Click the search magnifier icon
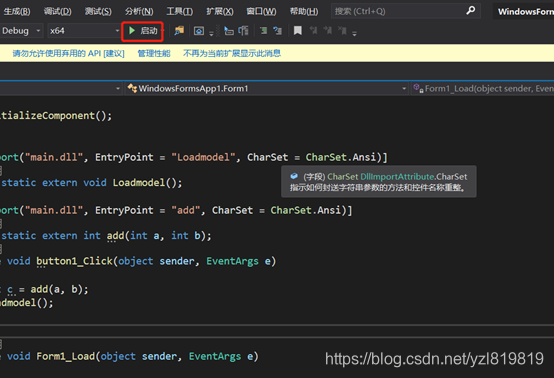The width and height of the screenshot is (554, 378). coord(471,11)
